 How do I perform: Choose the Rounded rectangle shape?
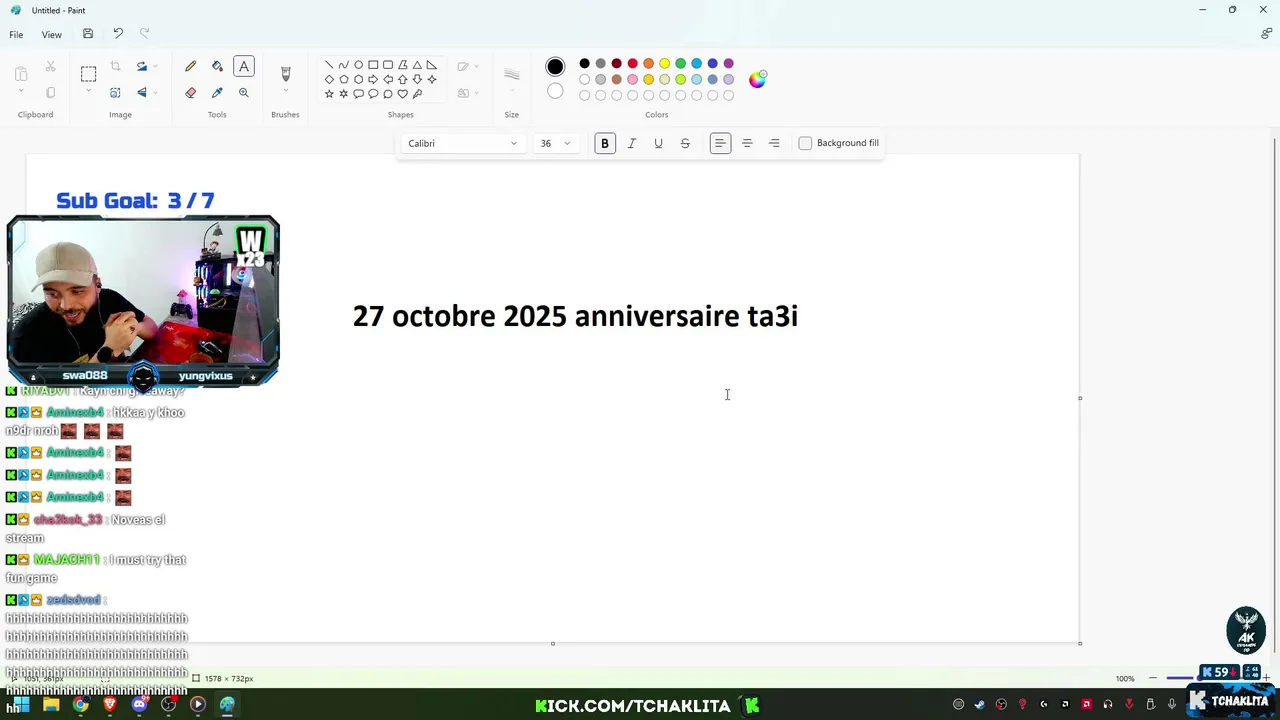pos(388,65)
